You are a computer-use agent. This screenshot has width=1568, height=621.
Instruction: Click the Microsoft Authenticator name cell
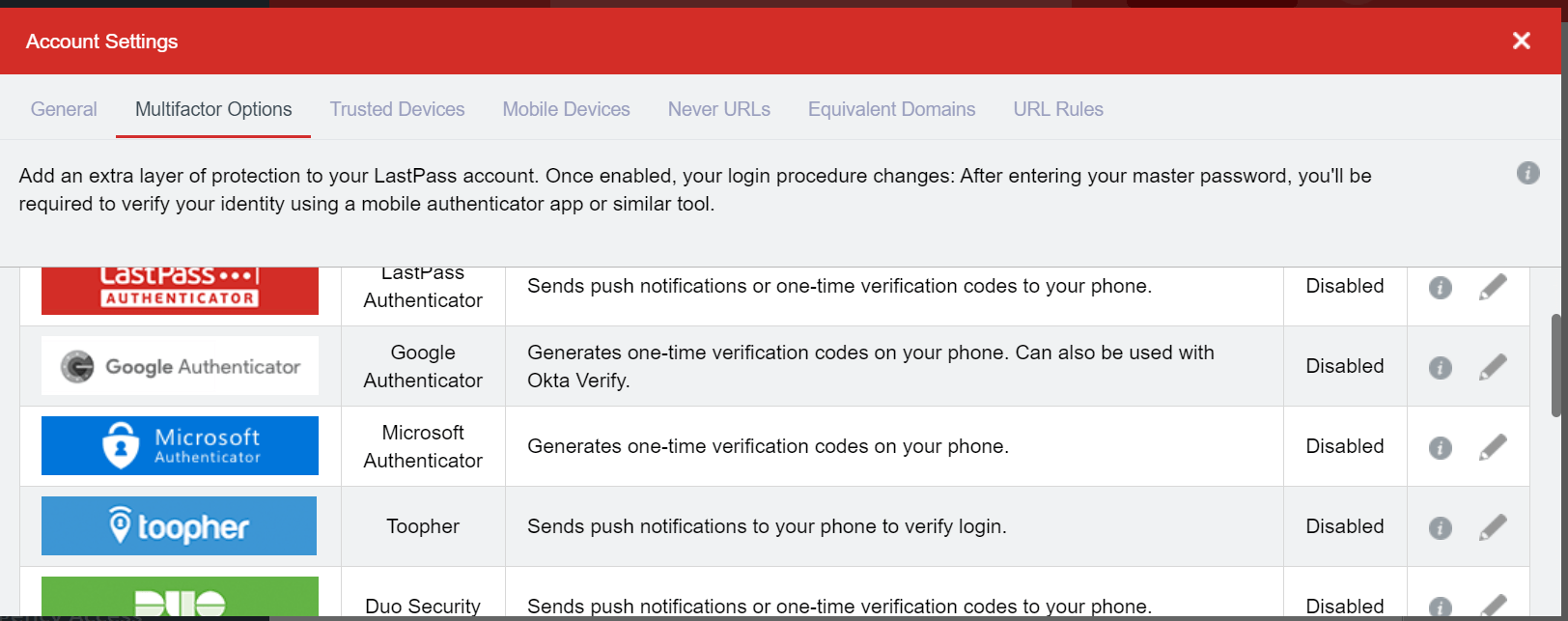click(423, 446)
